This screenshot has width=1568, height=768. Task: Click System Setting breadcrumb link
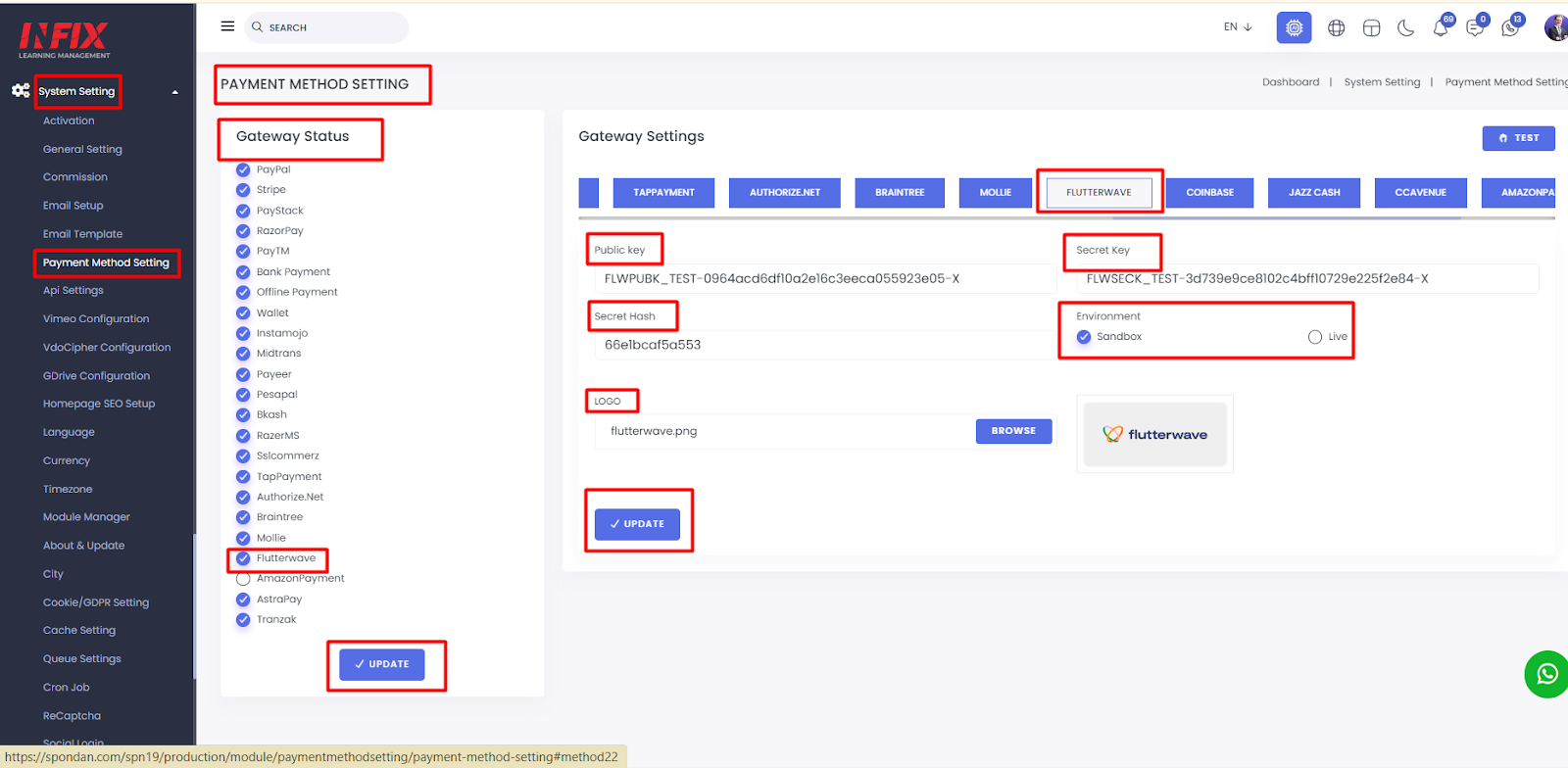pos(1382,82)
